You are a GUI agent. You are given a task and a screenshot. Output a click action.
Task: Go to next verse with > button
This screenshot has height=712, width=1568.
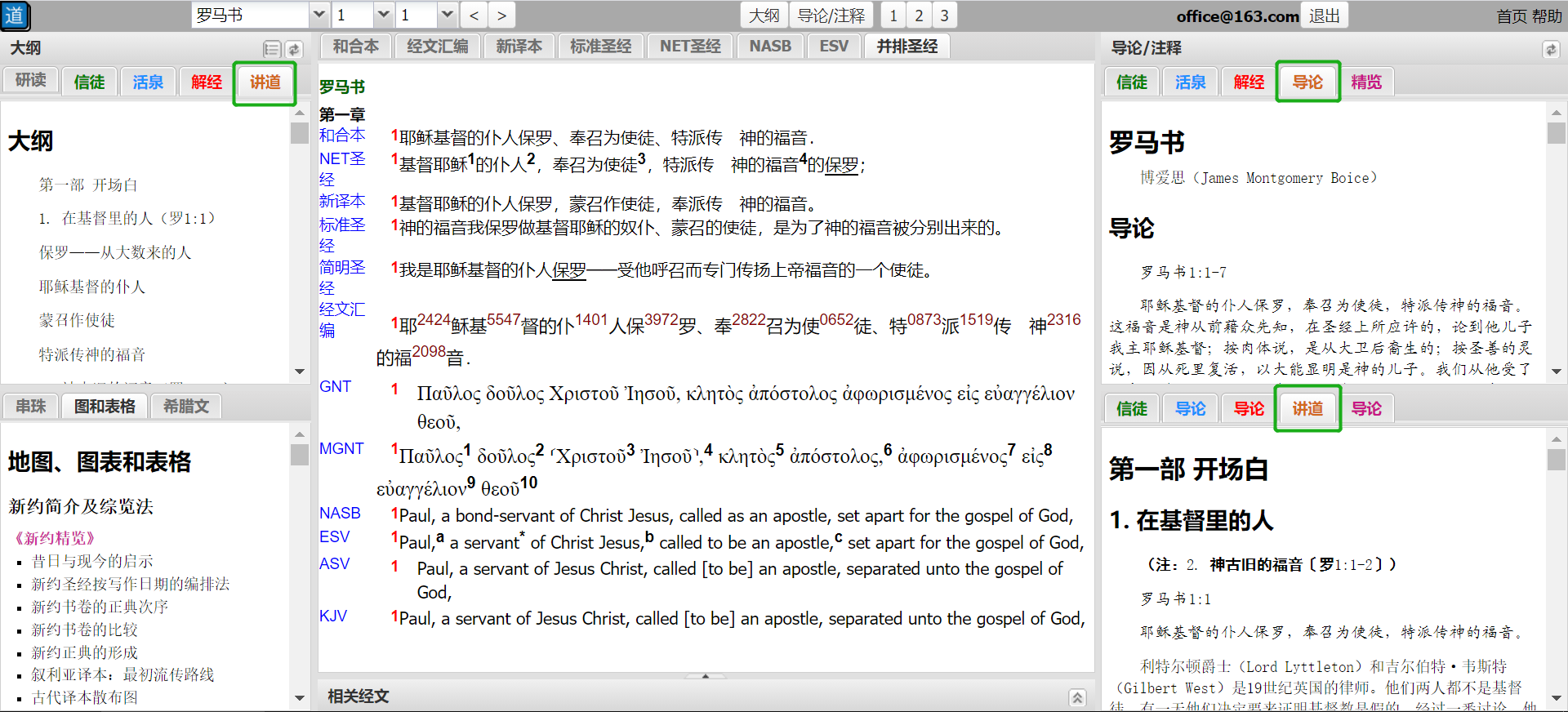click(501, 16)
